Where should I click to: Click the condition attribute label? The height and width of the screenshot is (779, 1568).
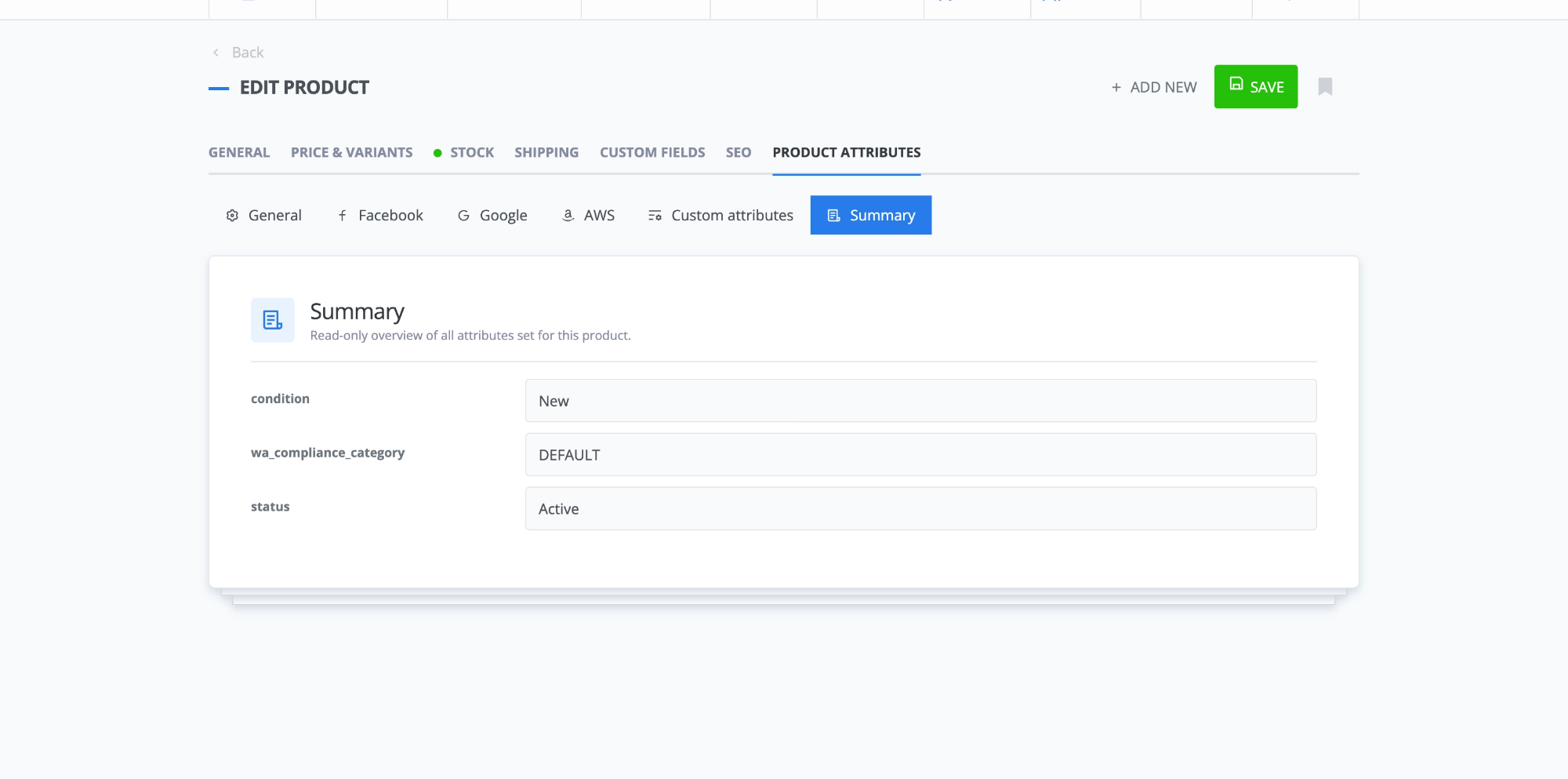280,399
